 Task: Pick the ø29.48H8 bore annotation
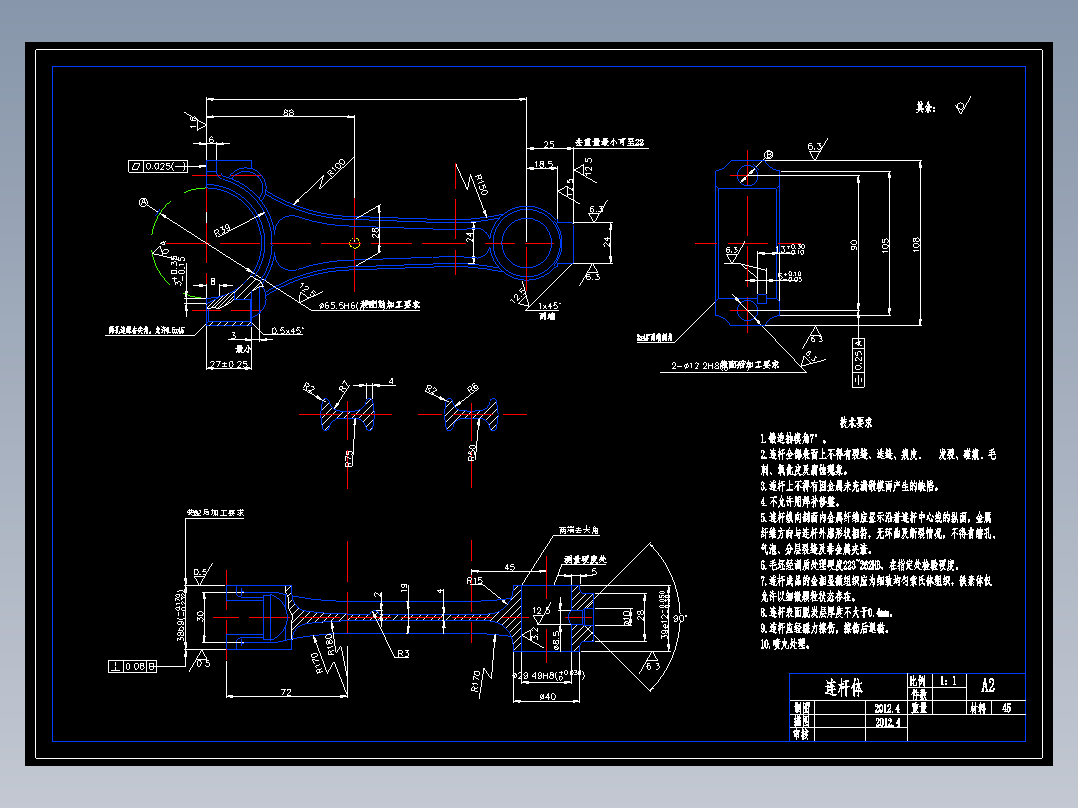(x=549, y=675)
